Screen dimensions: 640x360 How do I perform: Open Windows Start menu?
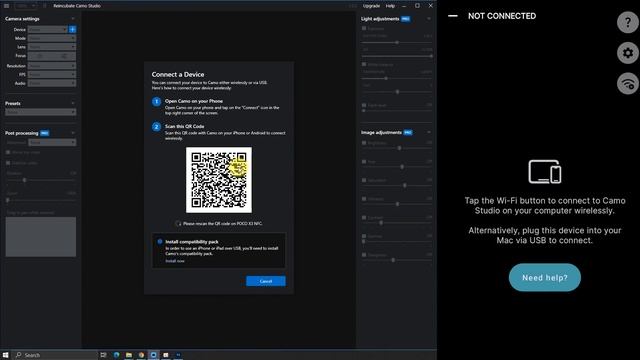5,355
